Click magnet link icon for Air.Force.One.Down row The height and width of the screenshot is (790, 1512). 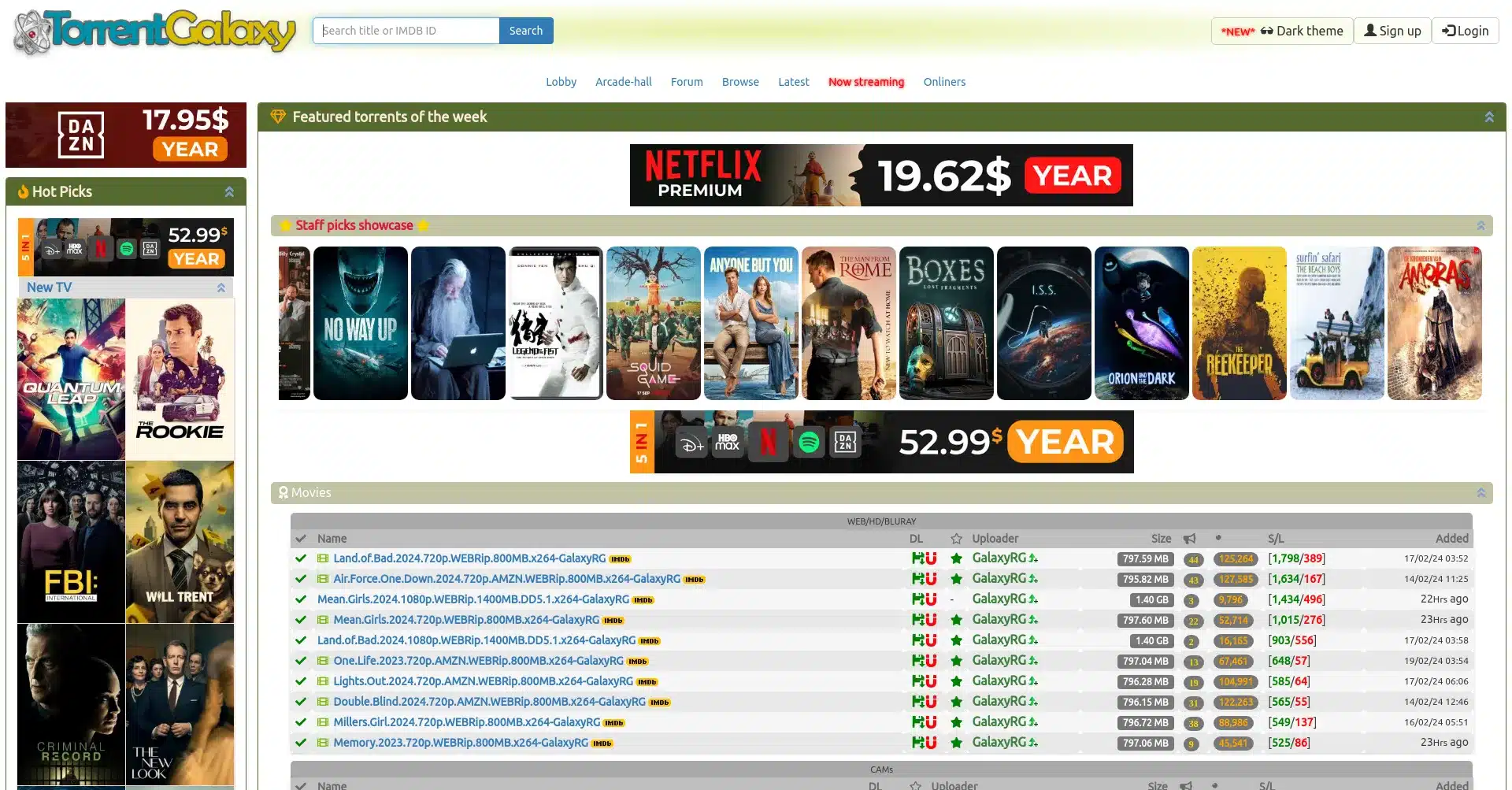click(x=931, y=579)
